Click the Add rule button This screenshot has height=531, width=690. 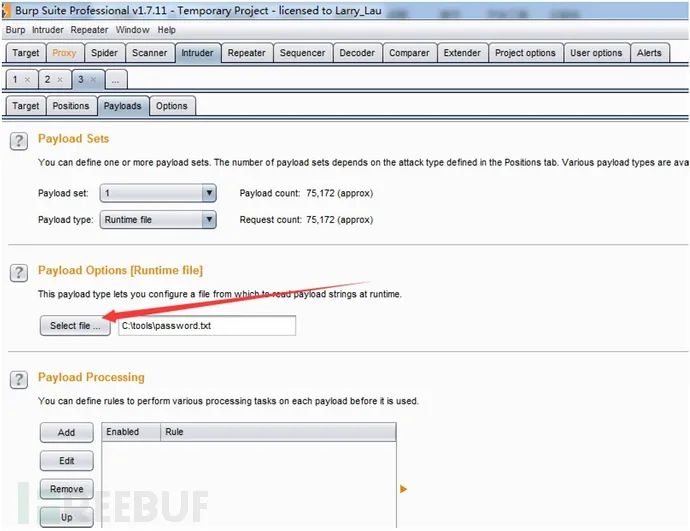tap(66, 432)
